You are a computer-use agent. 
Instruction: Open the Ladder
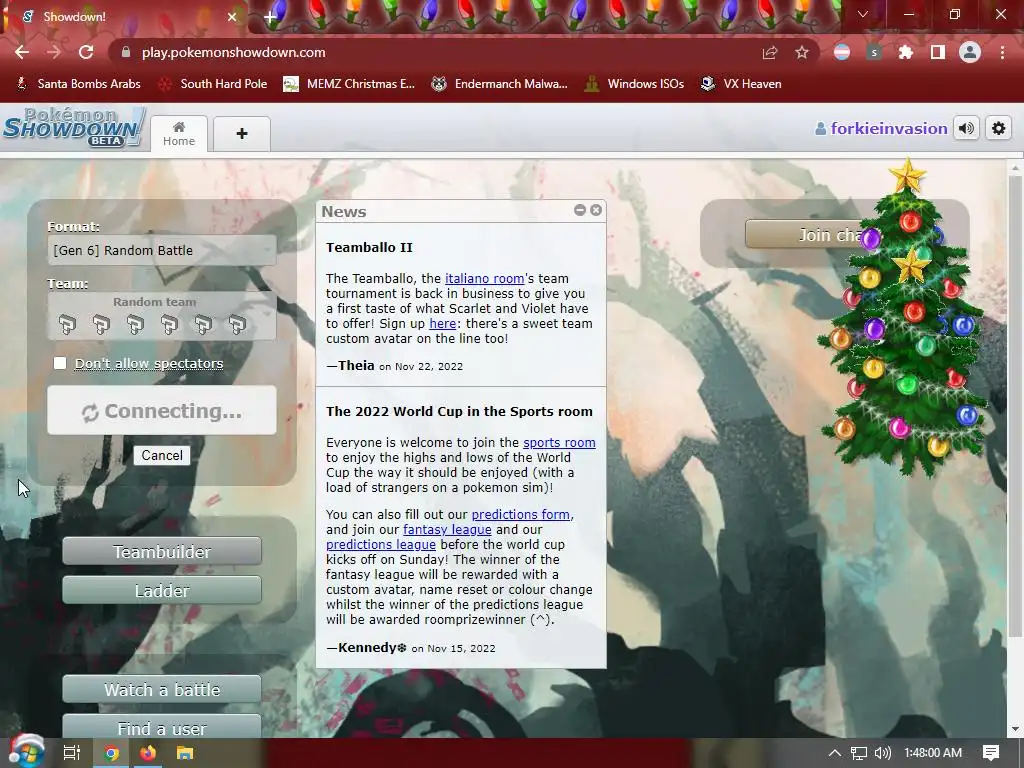pos(162,590)
